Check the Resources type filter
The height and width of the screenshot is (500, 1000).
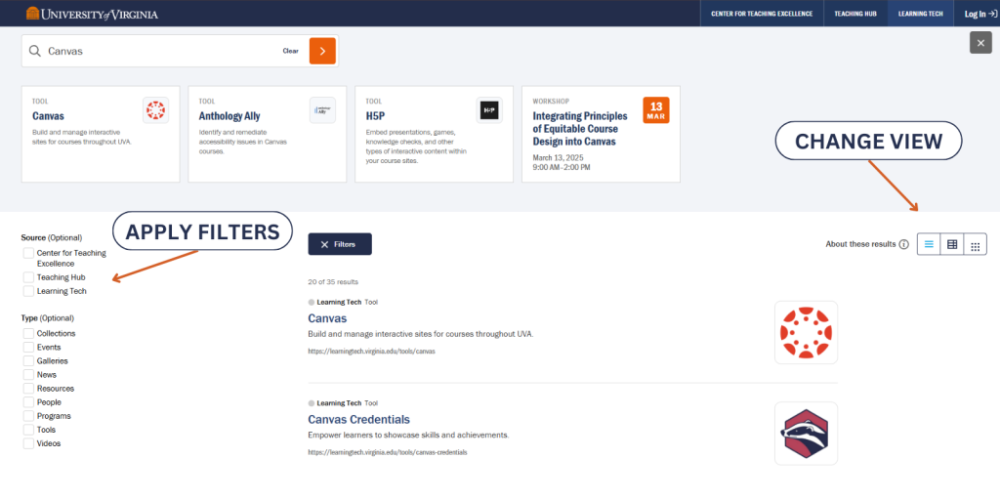pos(29,388)
